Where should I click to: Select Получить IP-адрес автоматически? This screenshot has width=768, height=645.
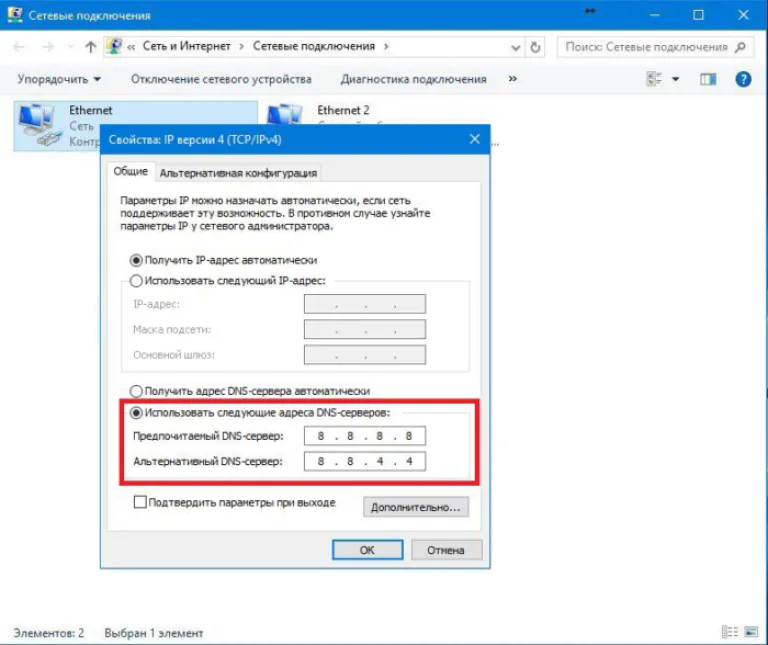point(224,260)
